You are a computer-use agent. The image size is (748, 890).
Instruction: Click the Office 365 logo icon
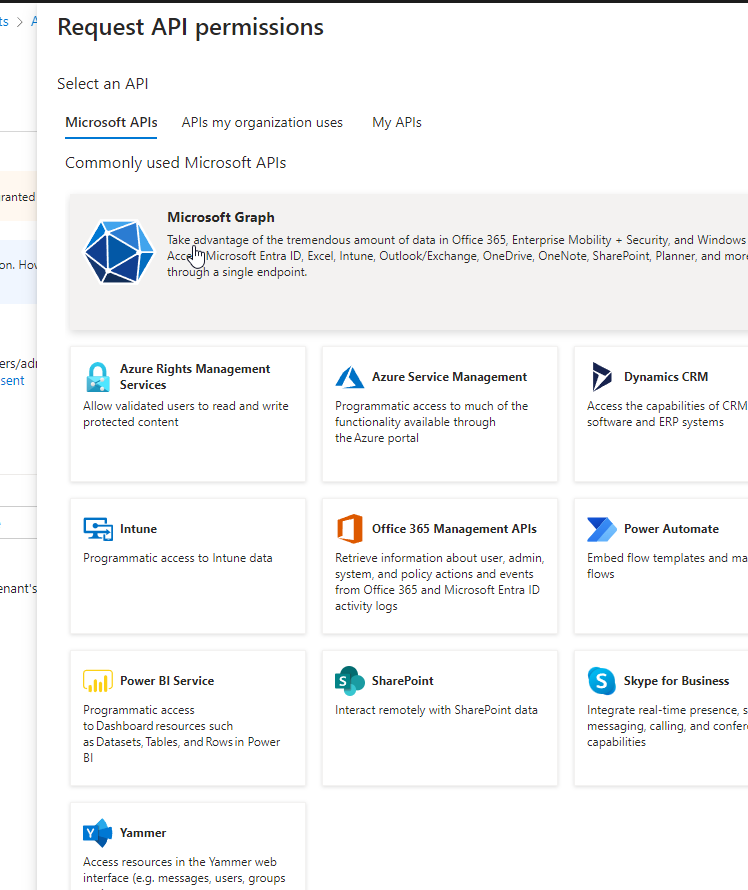[350, 529]
